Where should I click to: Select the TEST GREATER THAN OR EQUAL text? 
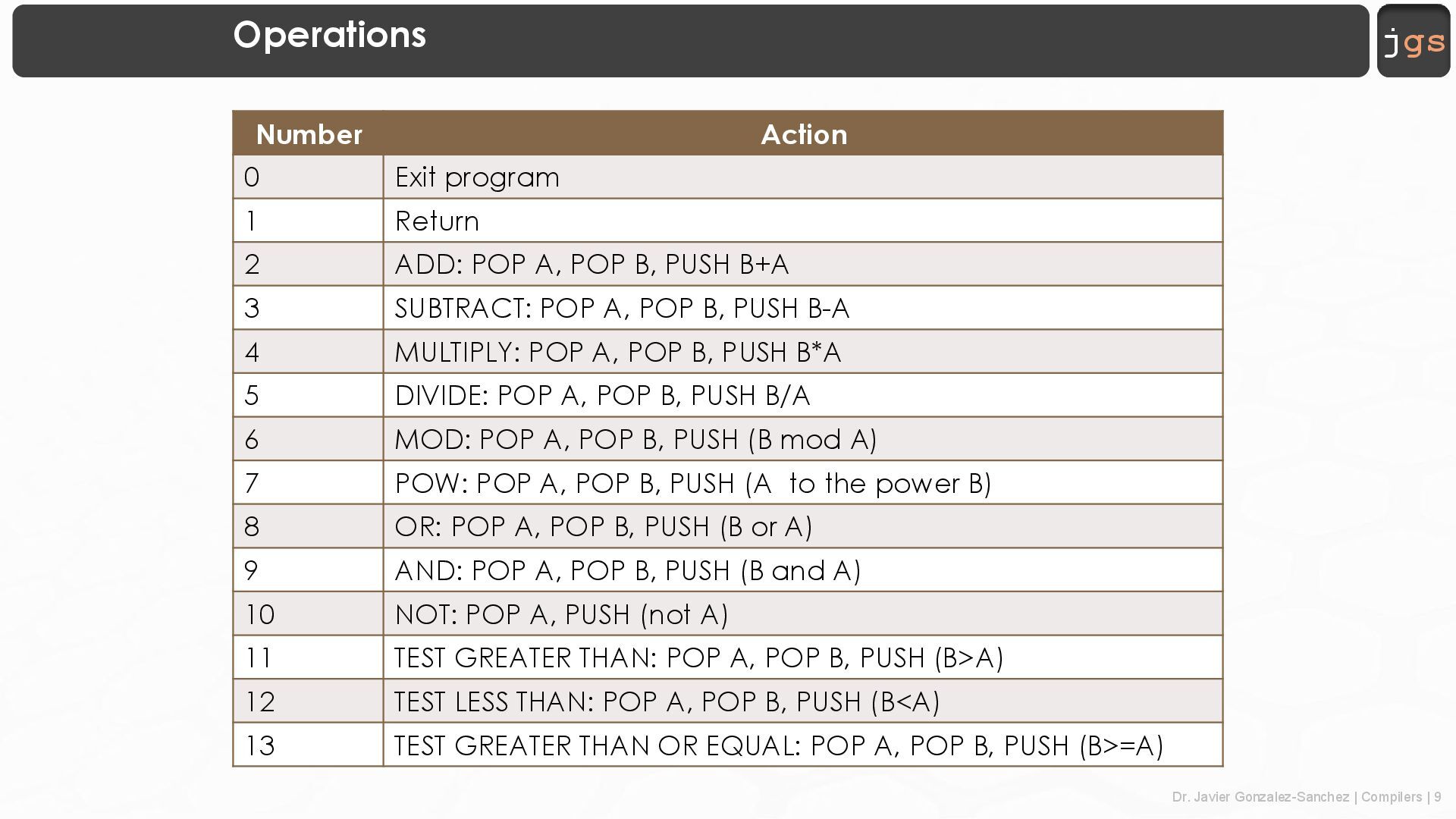(x=778, y=746)
